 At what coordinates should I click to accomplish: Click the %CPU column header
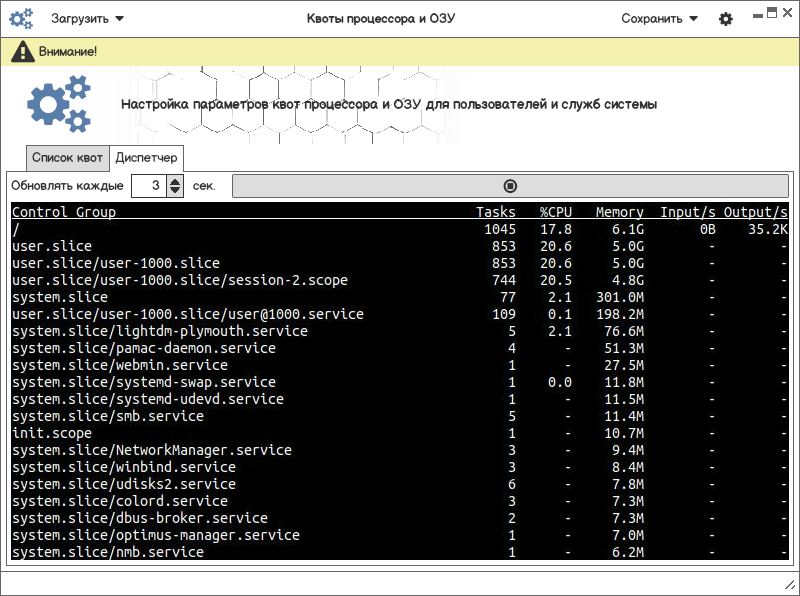pos(556,212)
